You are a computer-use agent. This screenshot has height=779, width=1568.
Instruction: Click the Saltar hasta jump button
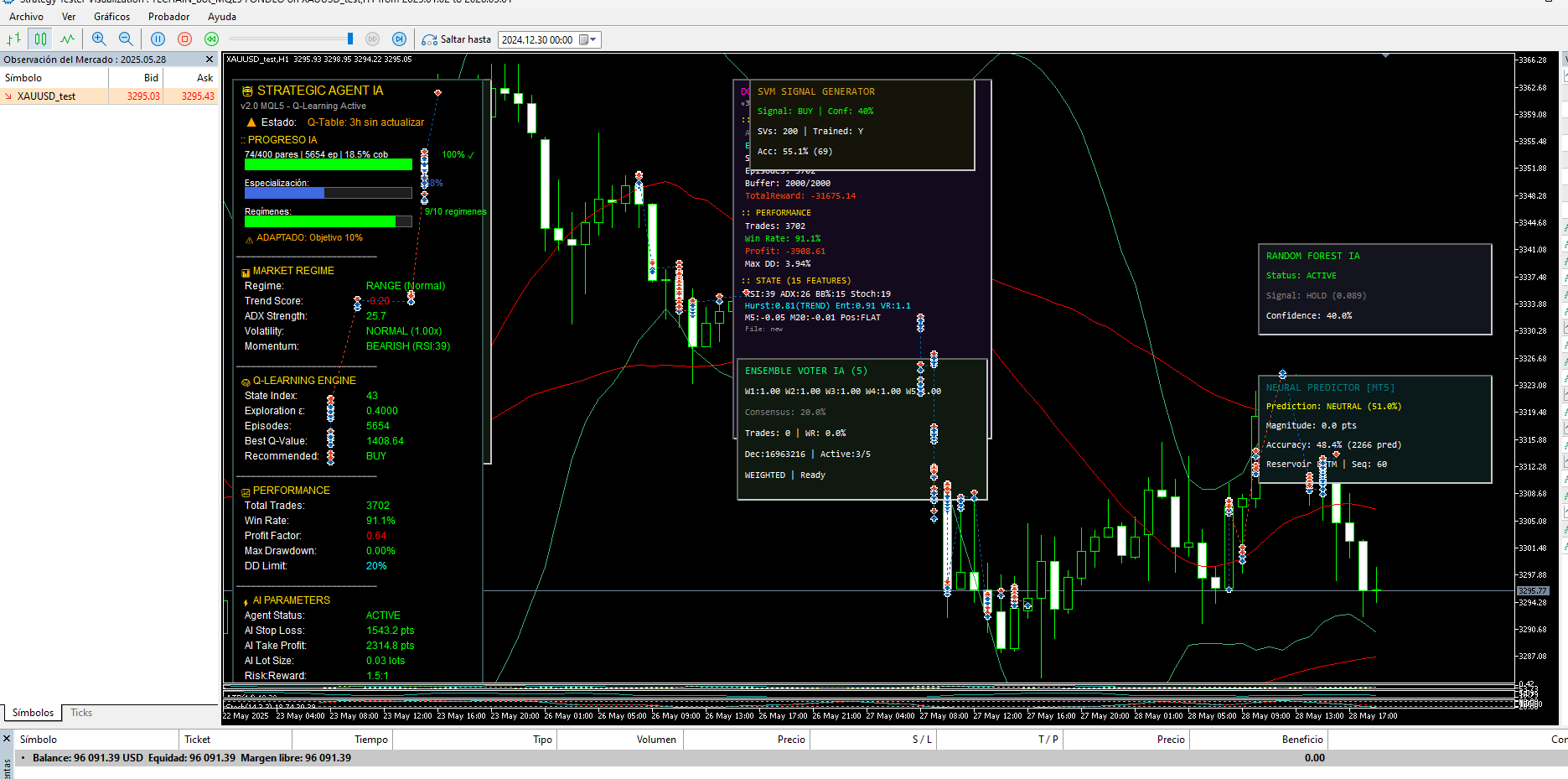pyautogui.click(x=457, y=39)
